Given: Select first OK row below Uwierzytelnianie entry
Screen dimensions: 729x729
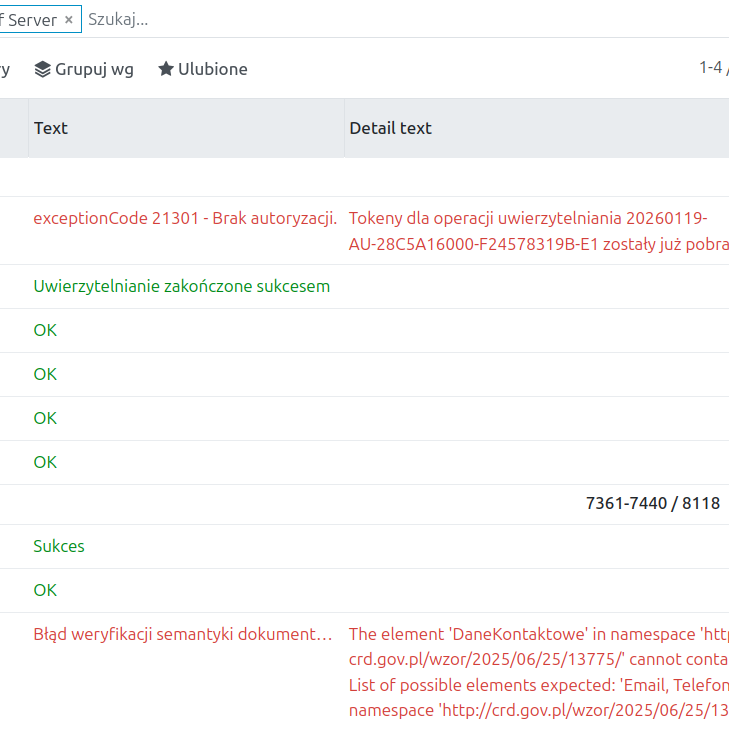Looking at the screenshot, I should pos(45,330).
